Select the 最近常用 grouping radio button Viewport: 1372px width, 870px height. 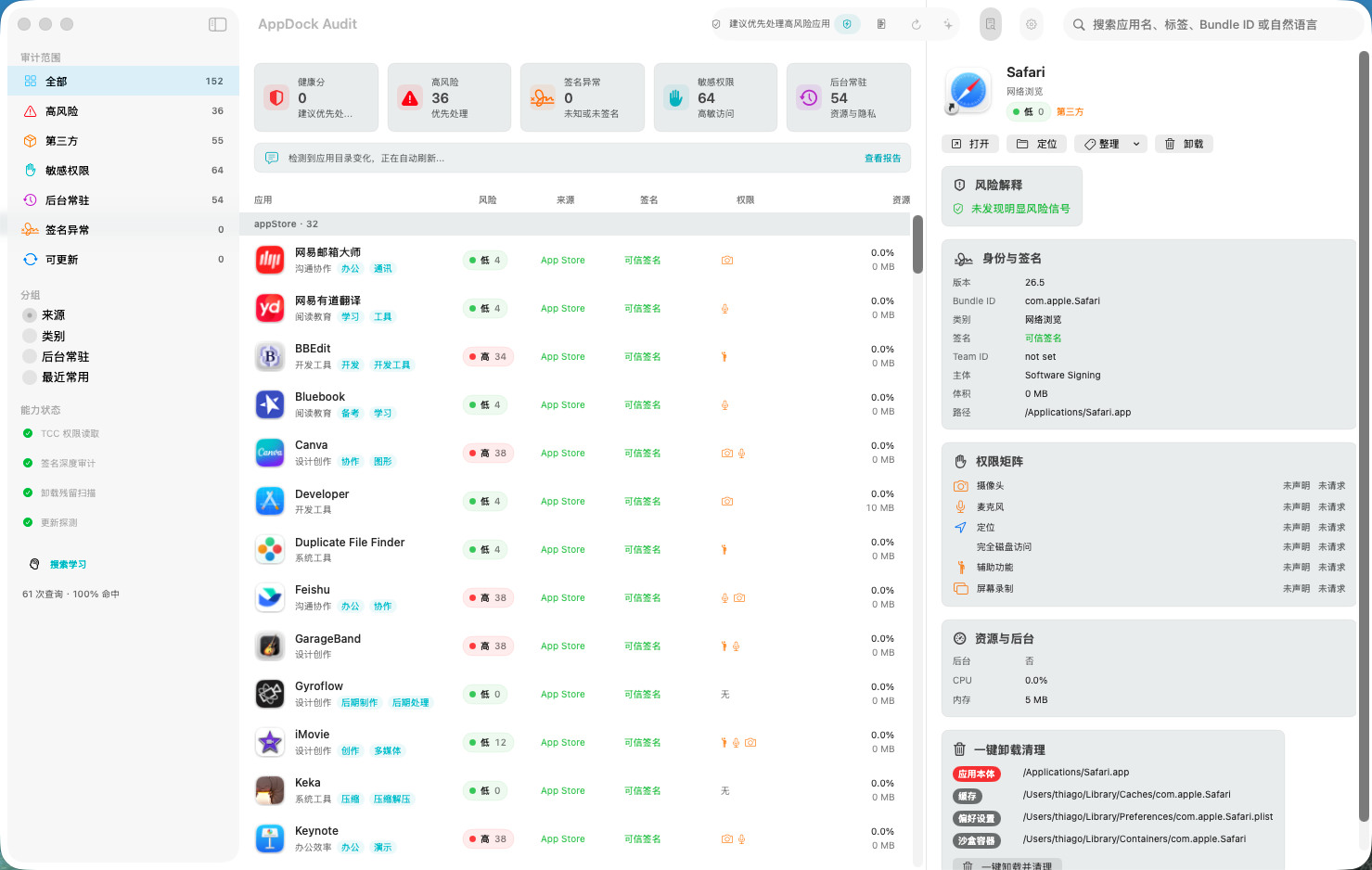[x=30, y=377]
